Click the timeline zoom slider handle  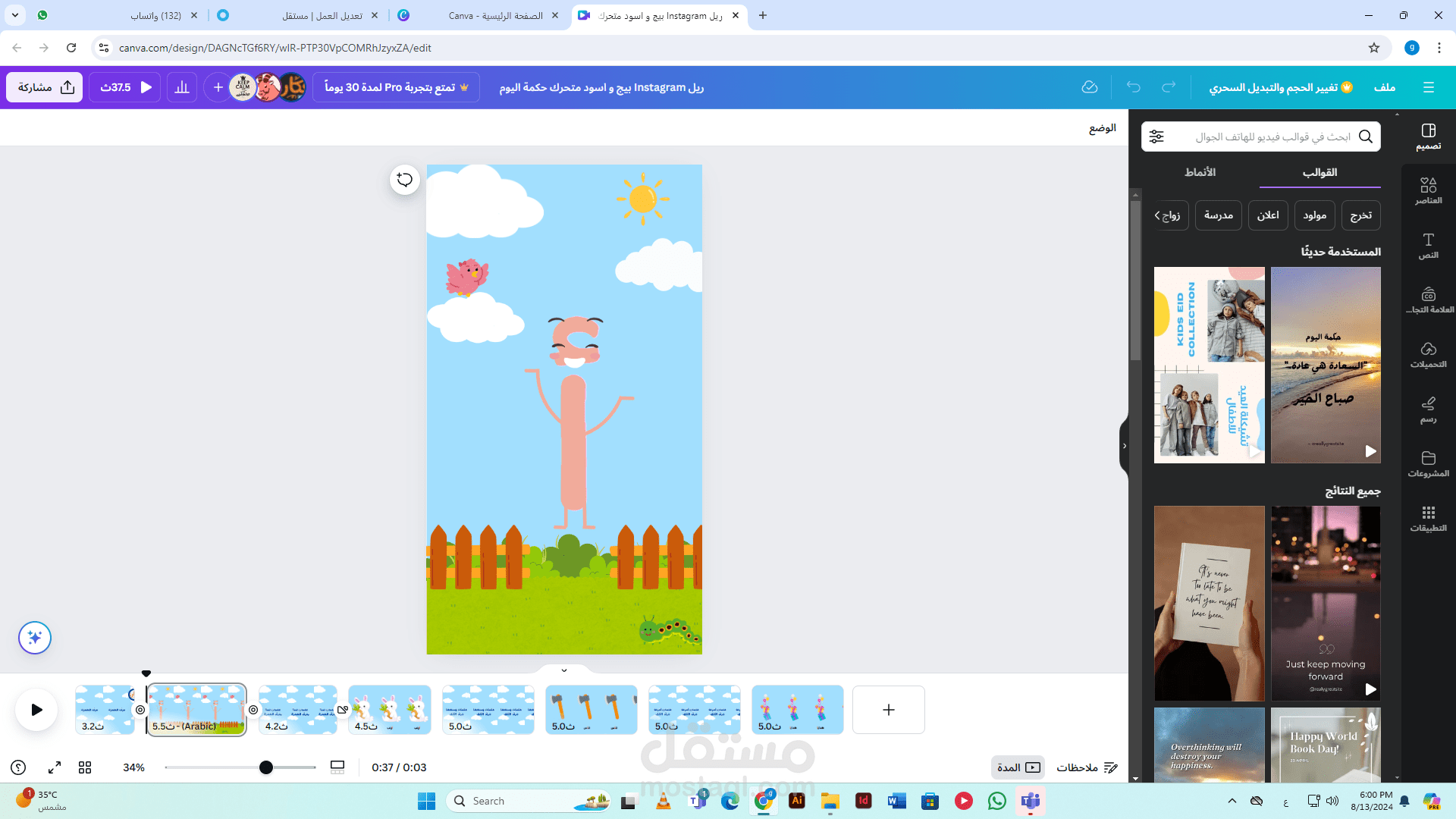coord(265,767)
